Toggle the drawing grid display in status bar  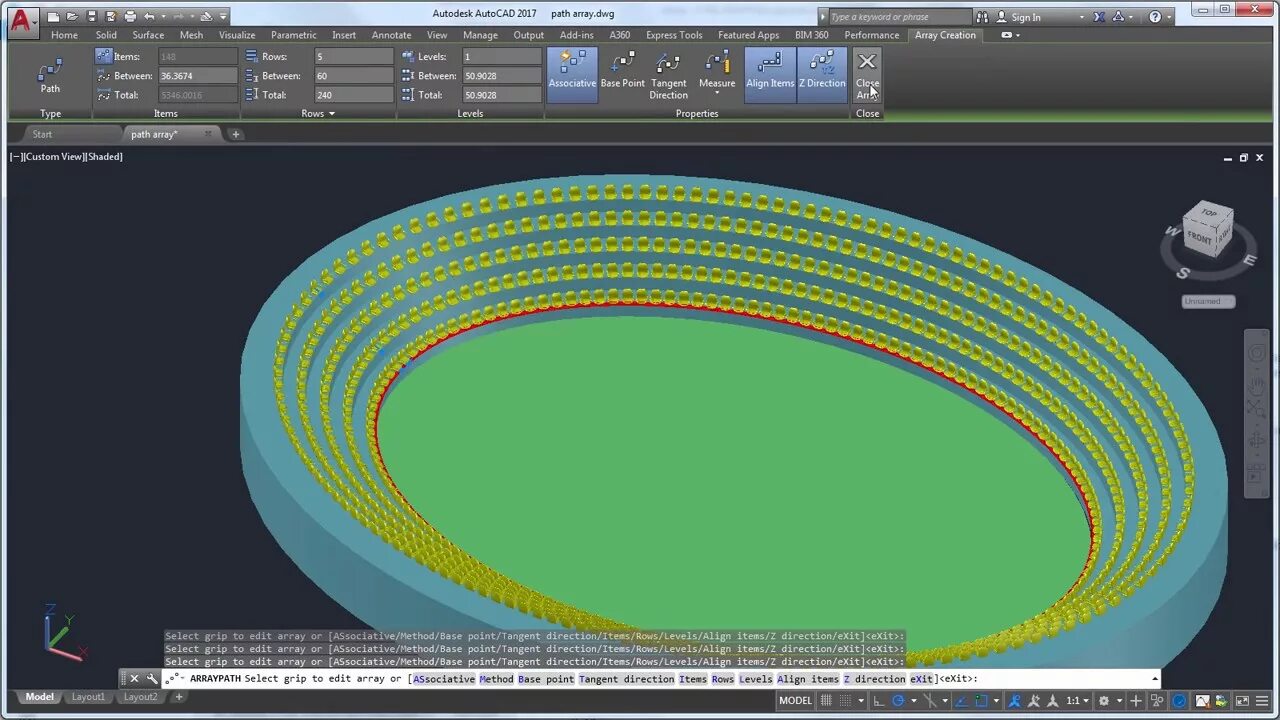pyautogui.click(x=827, y=701)
